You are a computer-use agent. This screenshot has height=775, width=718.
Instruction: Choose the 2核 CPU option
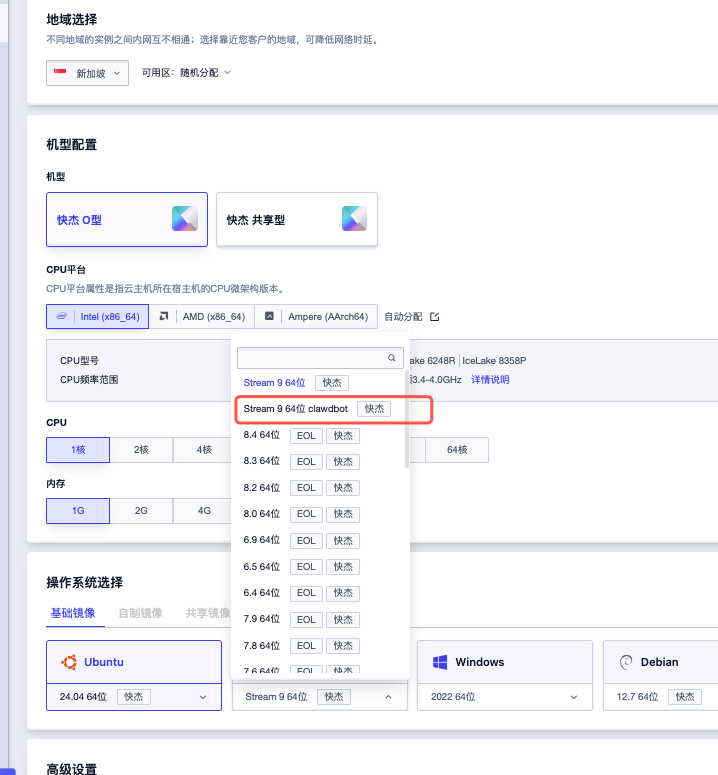pos(141,450)
